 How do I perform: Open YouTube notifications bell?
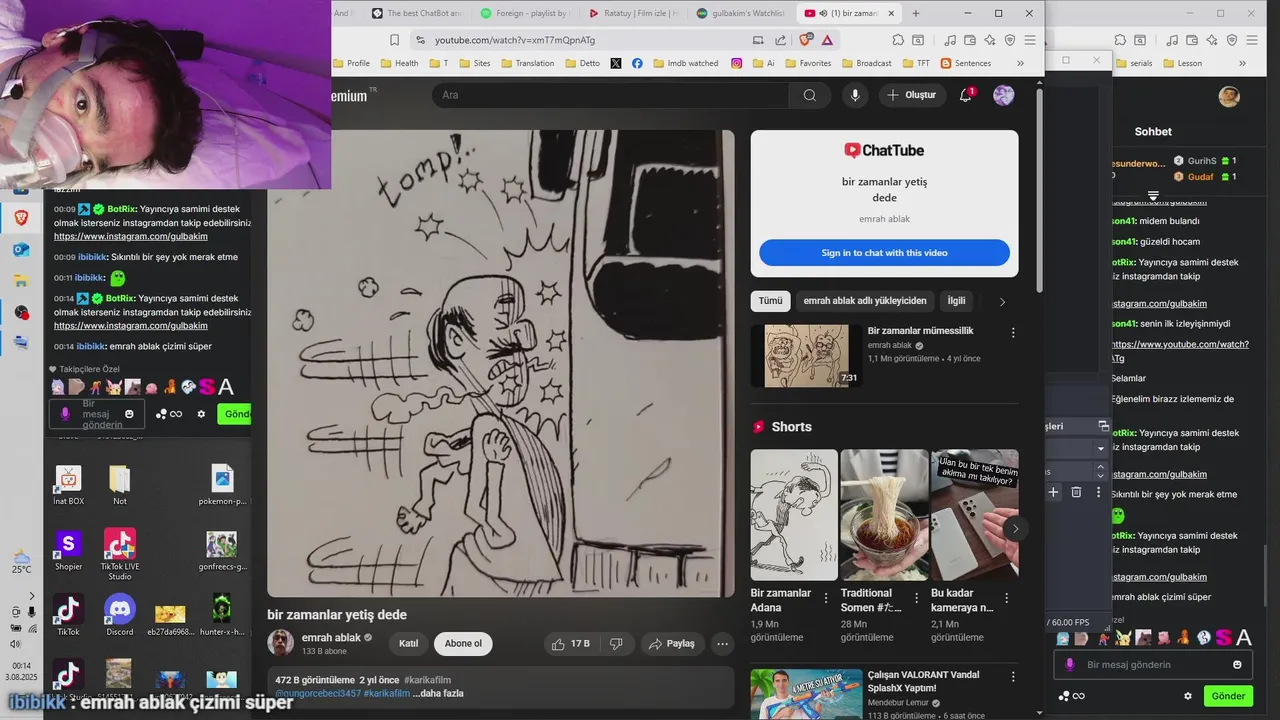(965, 95)
